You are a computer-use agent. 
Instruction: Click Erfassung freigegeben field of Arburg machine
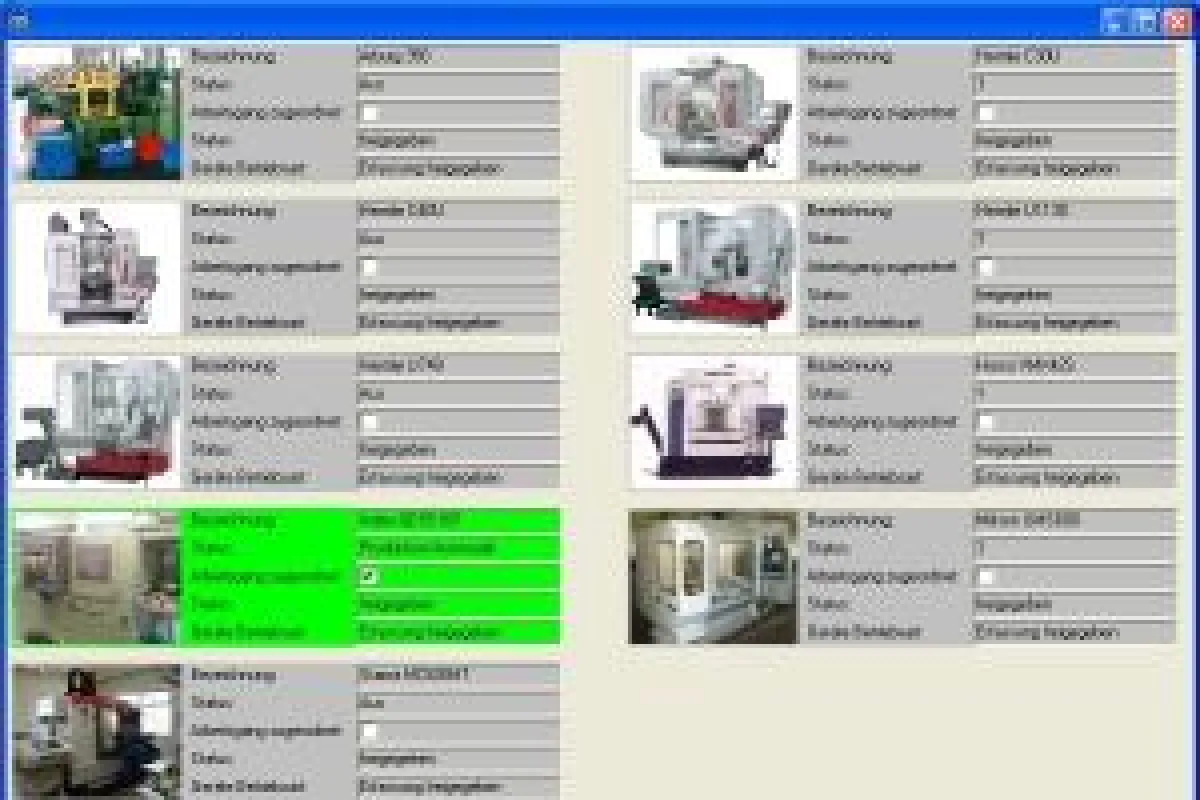457,169
